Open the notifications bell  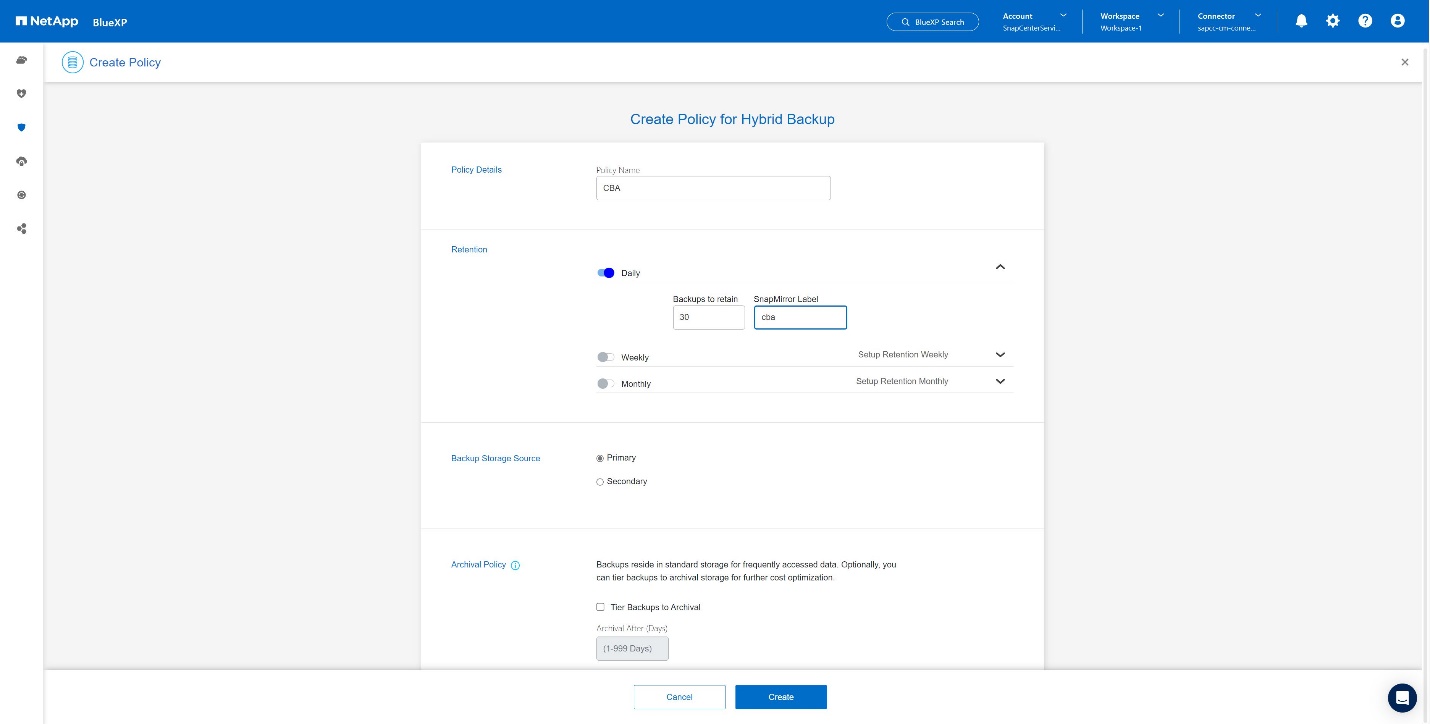(x=1301, y=21)
